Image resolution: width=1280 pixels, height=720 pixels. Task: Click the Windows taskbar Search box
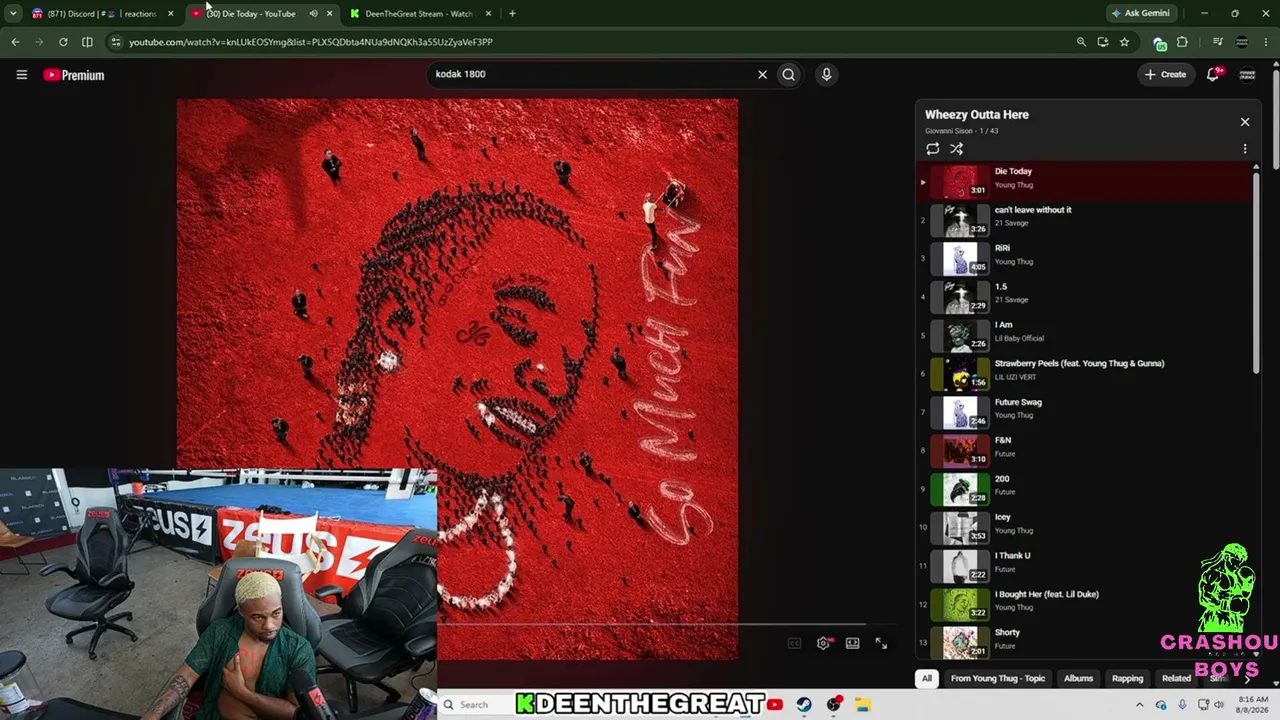tap(477, 705)
